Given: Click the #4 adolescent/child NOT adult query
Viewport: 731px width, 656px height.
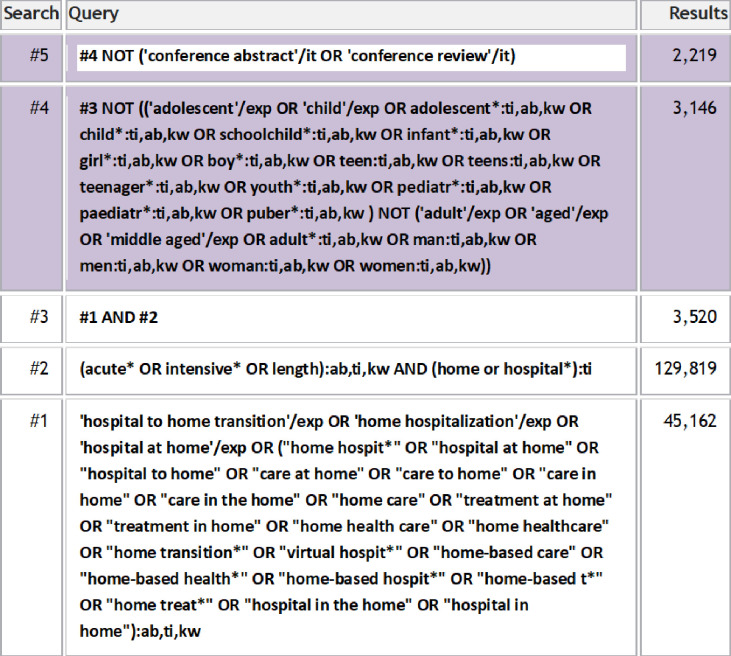Looking at the screenshot, I should click(344, 187).
